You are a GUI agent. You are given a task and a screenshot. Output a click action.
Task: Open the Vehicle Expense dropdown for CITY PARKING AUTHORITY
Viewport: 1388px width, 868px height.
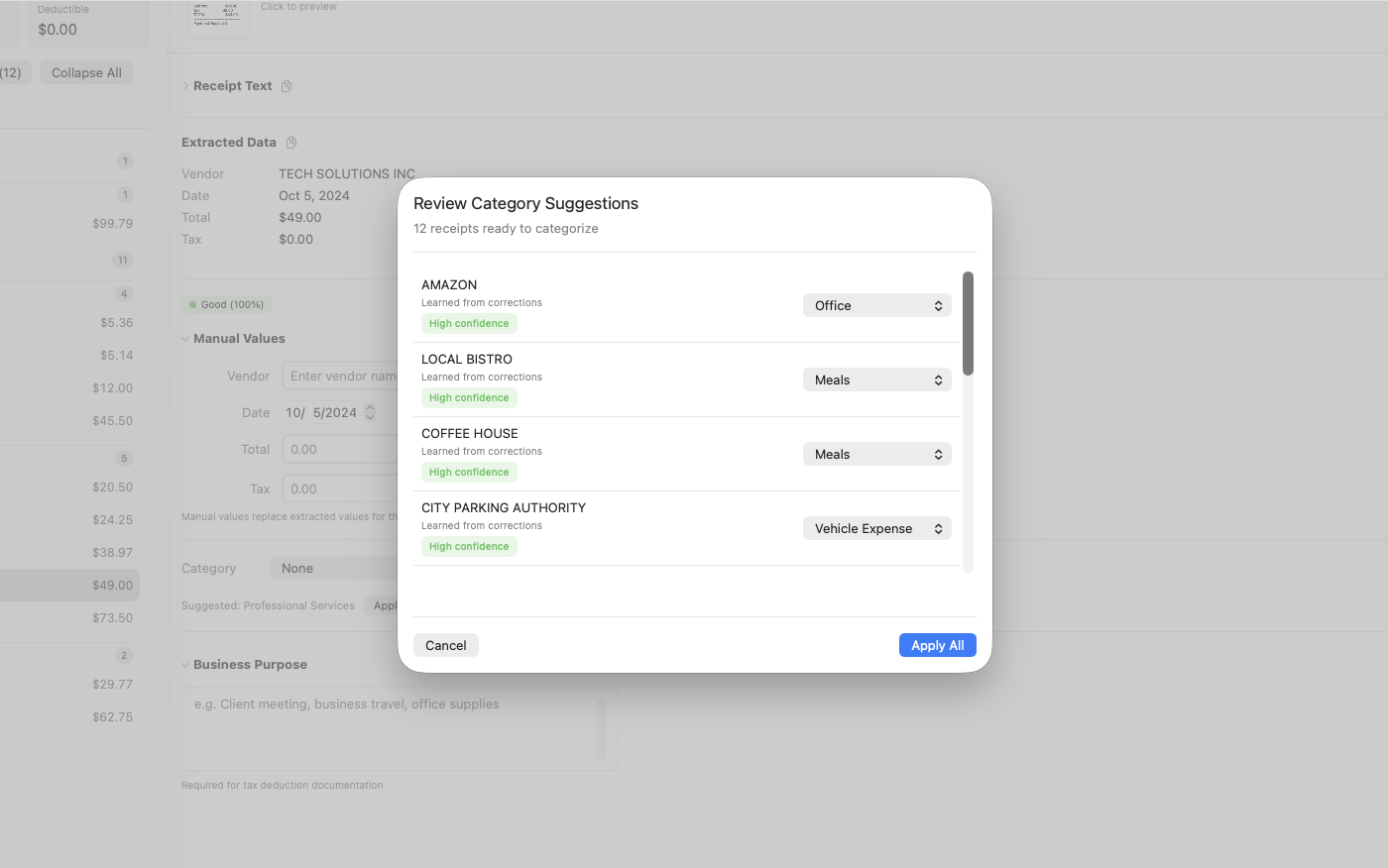(x=876, y=528)
